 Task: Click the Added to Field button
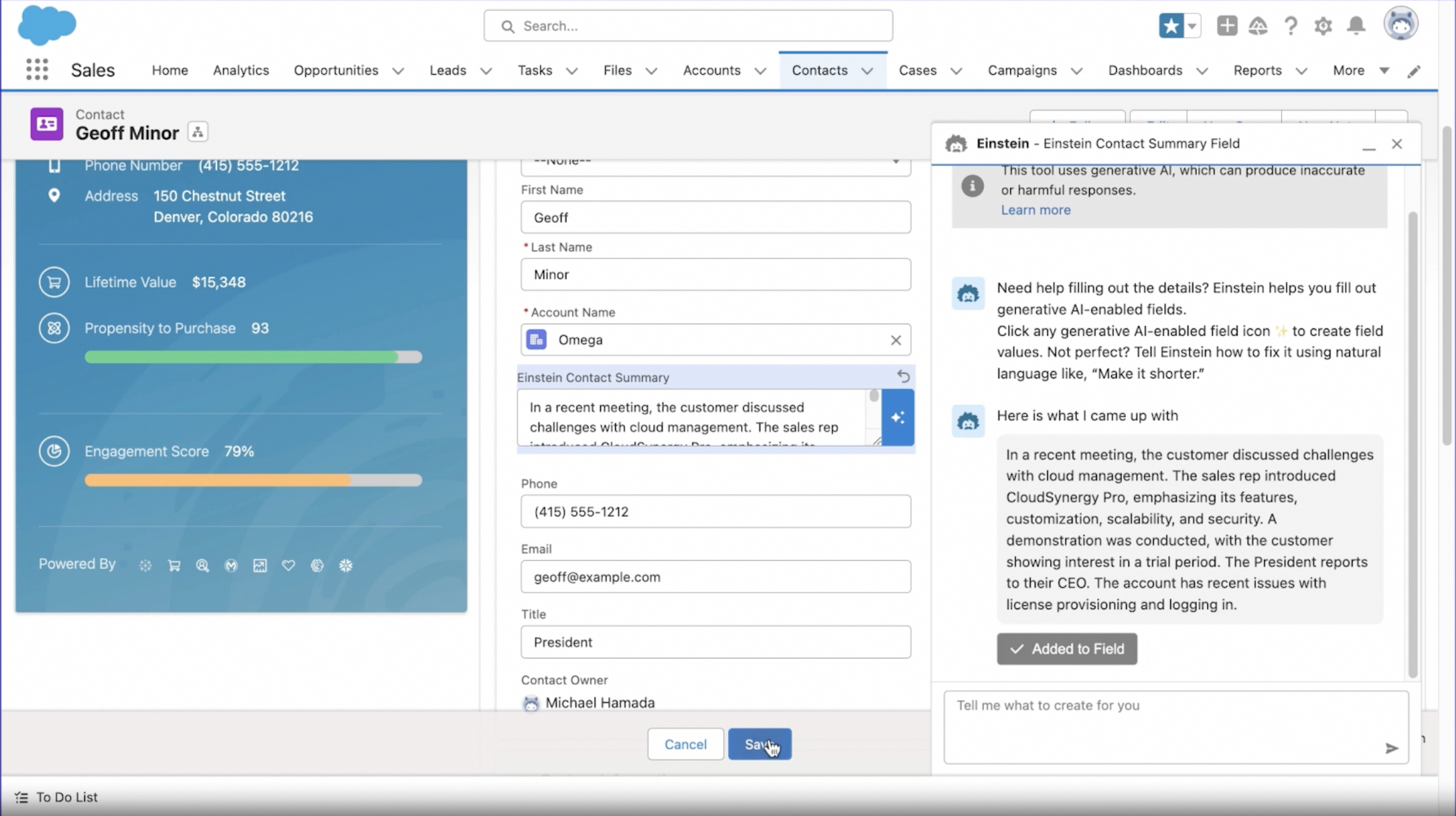pyautogui.click(x=1066, y=649)
